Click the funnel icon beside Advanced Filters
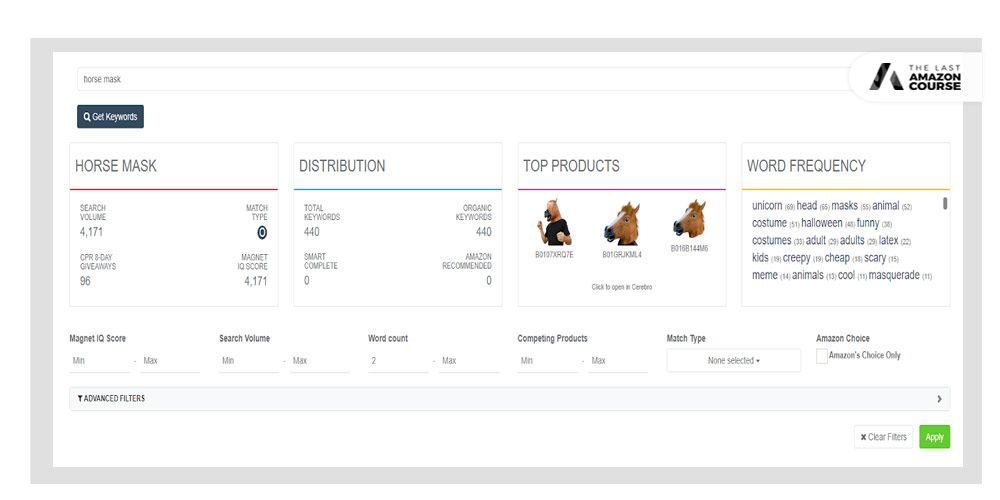1000x500 pixels. coord(80,399)
